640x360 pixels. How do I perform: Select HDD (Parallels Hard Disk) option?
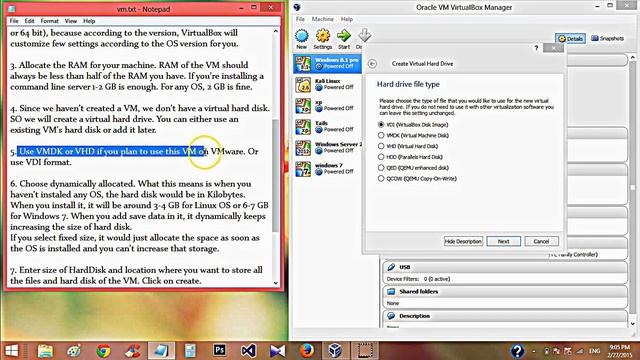(410, 157)
